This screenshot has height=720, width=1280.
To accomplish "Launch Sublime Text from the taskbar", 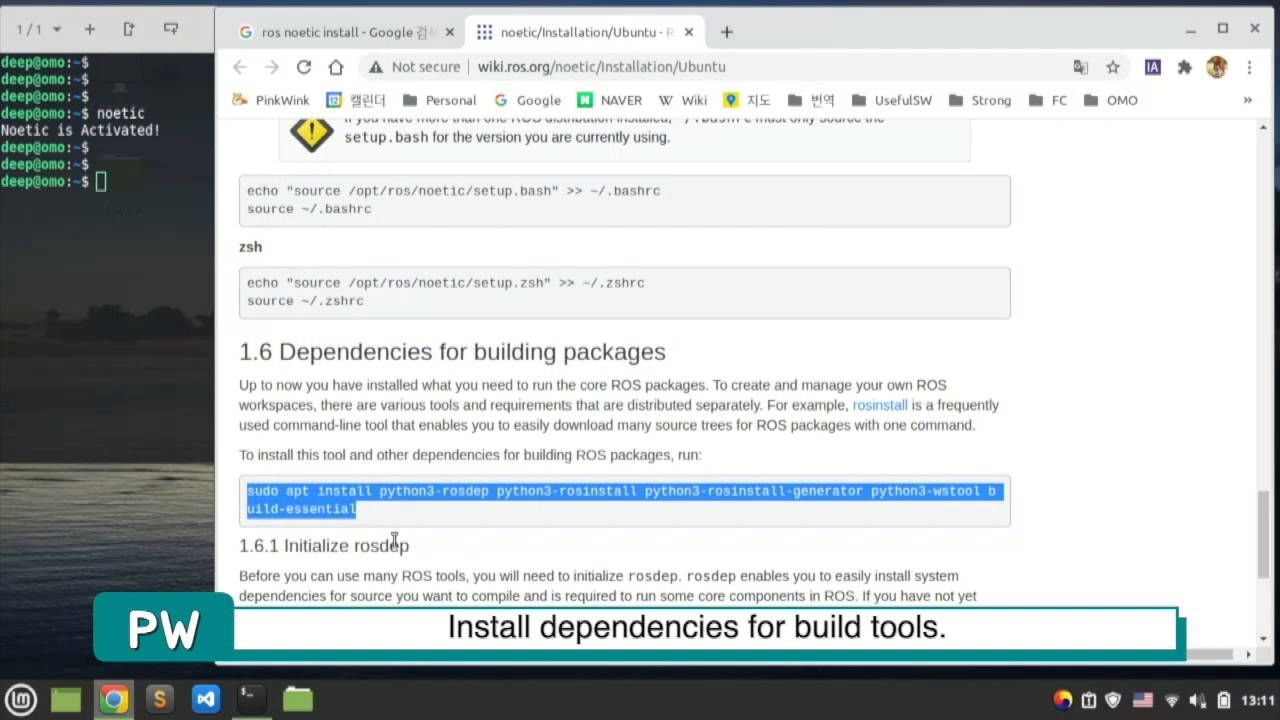I will pos(159,699).
